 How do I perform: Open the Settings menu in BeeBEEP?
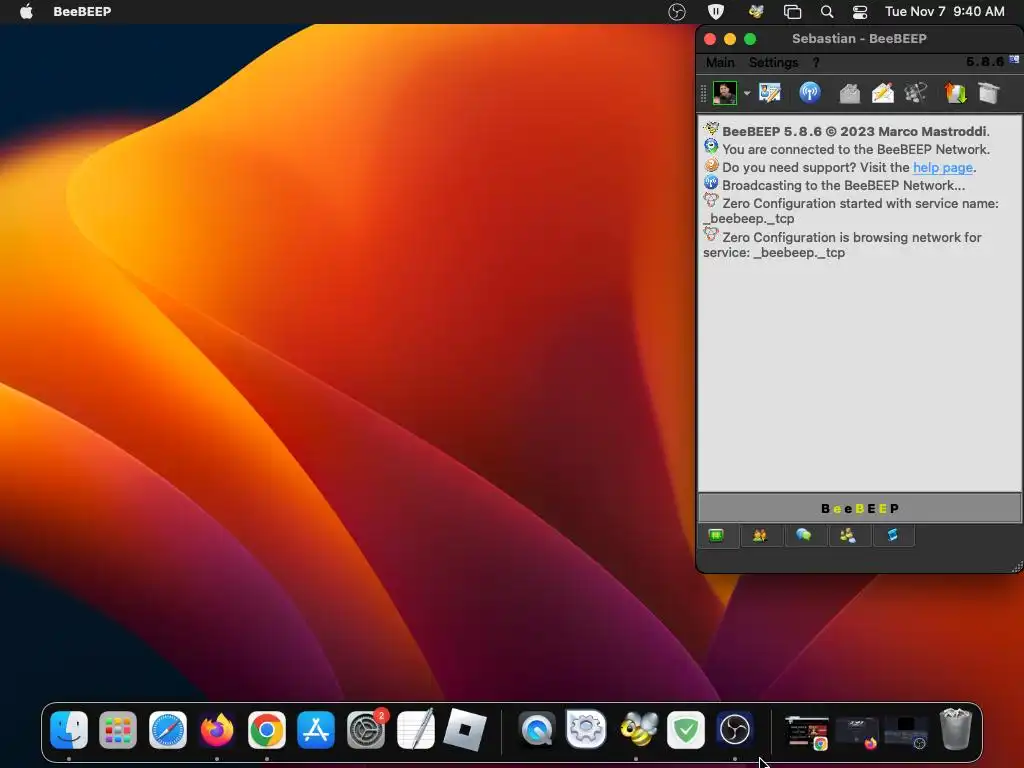pos(773,62)
